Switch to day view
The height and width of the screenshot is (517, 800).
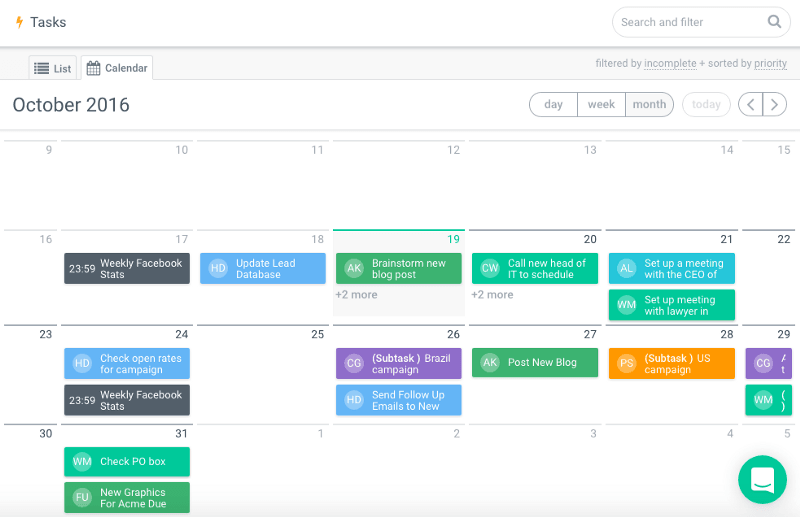(553, 104)
